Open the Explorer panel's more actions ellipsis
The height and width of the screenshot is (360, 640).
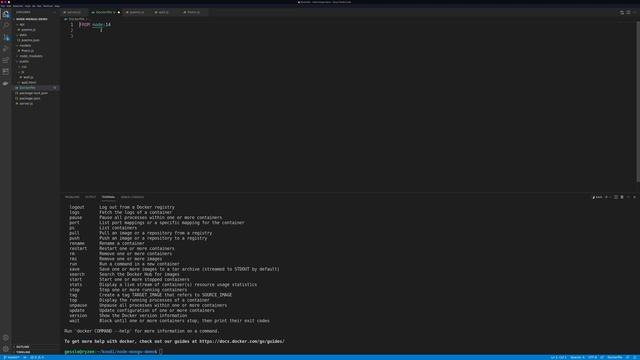pyautogui.click(x=55, y=12)
